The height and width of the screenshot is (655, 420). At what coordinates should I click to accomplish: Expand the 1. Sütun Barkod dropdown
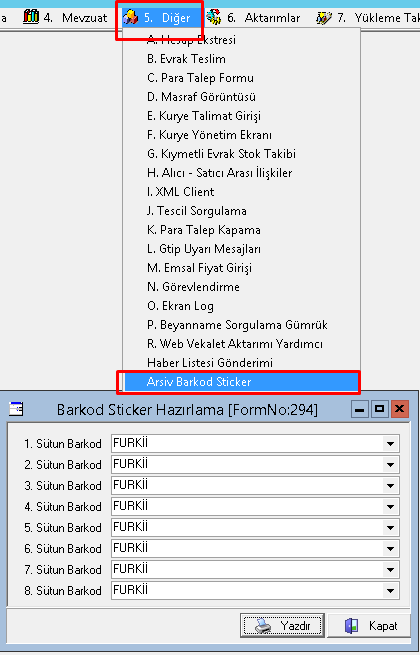click(390, 444)
